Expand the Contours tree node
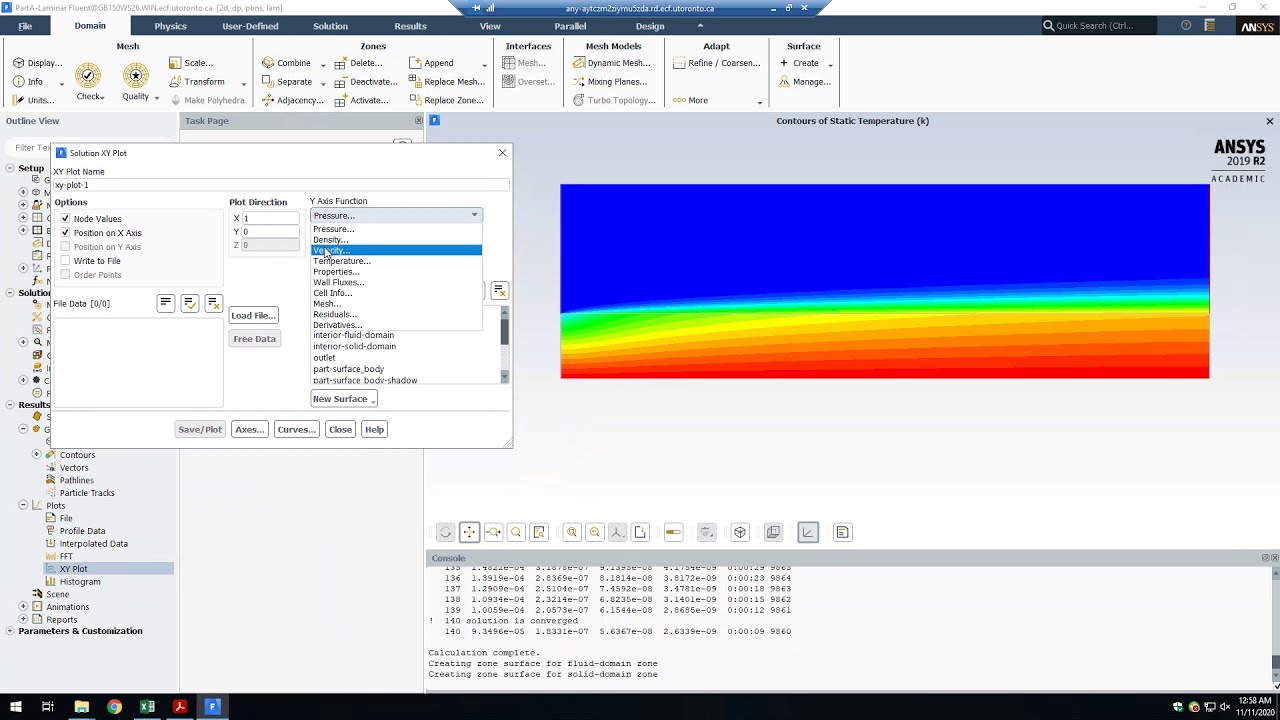This screenshot has width=1280, height=720. click(x=37, y=455)
